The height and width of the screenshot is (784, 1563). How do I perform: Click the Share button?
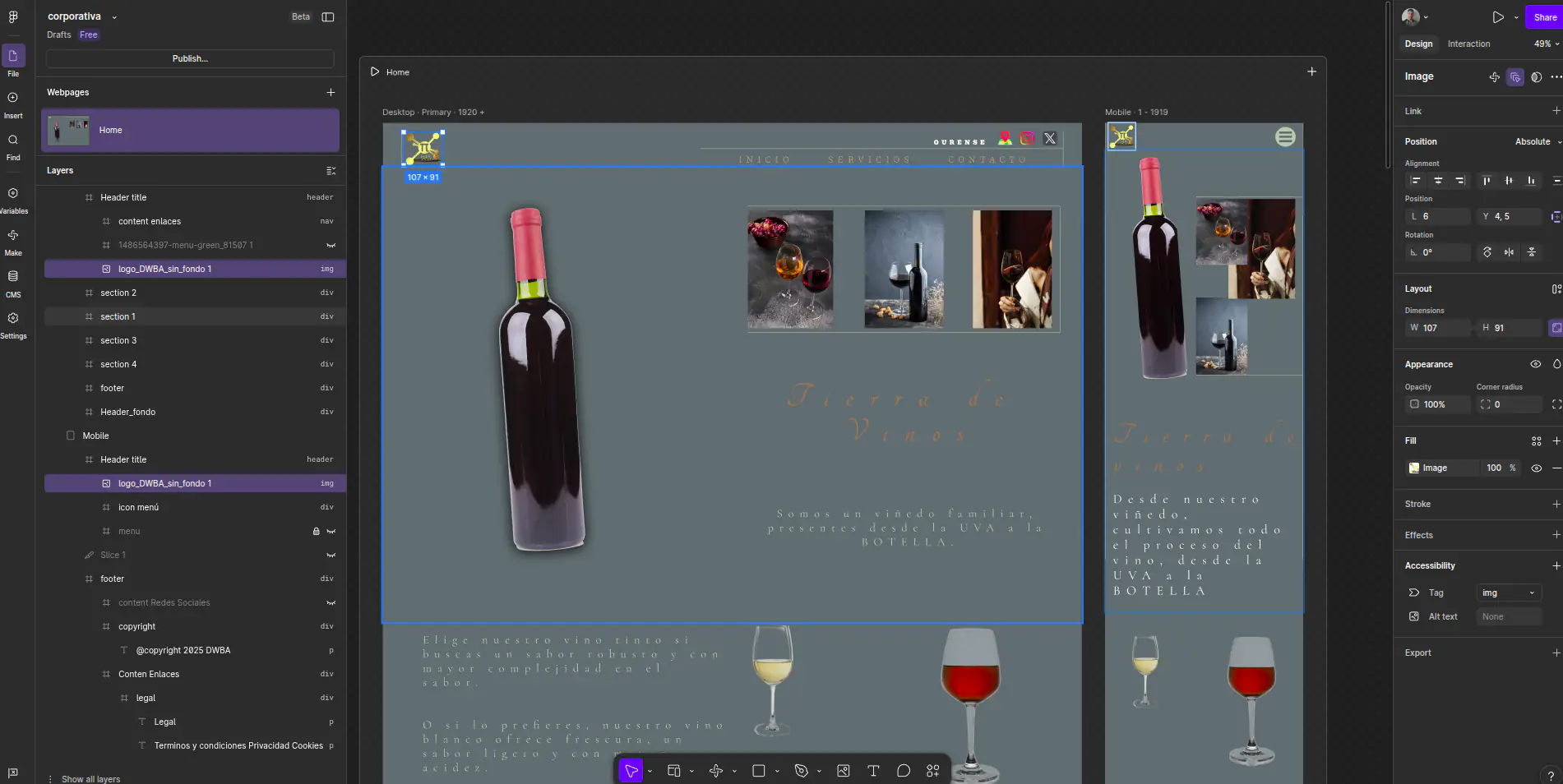pos(1544,17)
